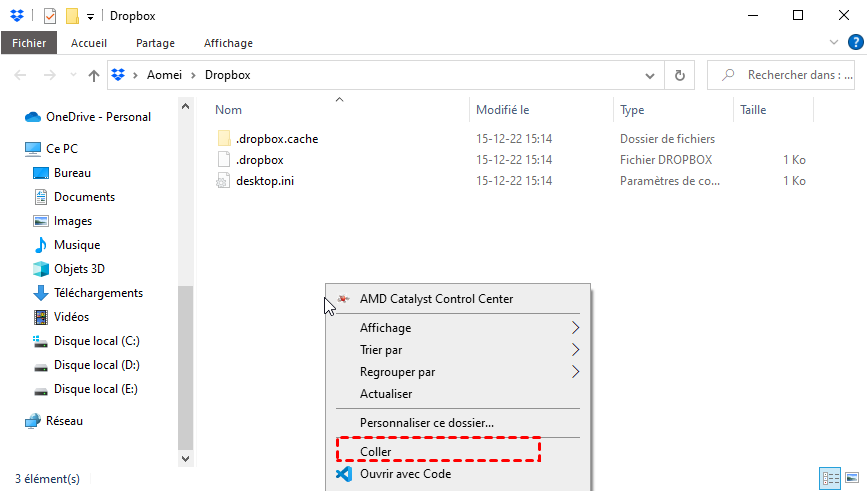Expand the ribbon using the chevron arrow
This screenshot has width=868, height=491.
(x=835, y=43)
